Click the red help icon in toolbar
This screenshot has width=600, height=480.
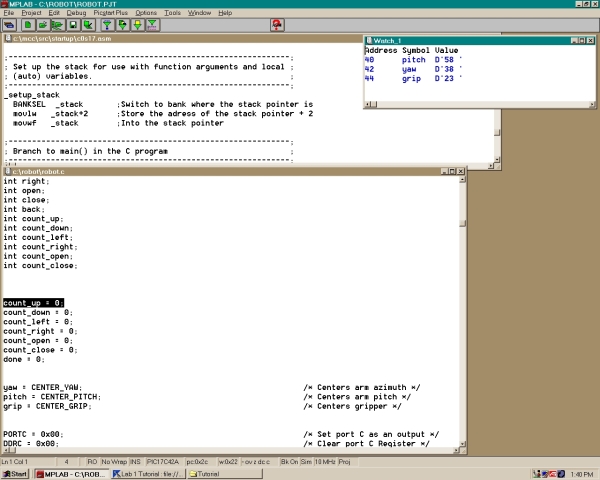277,25
